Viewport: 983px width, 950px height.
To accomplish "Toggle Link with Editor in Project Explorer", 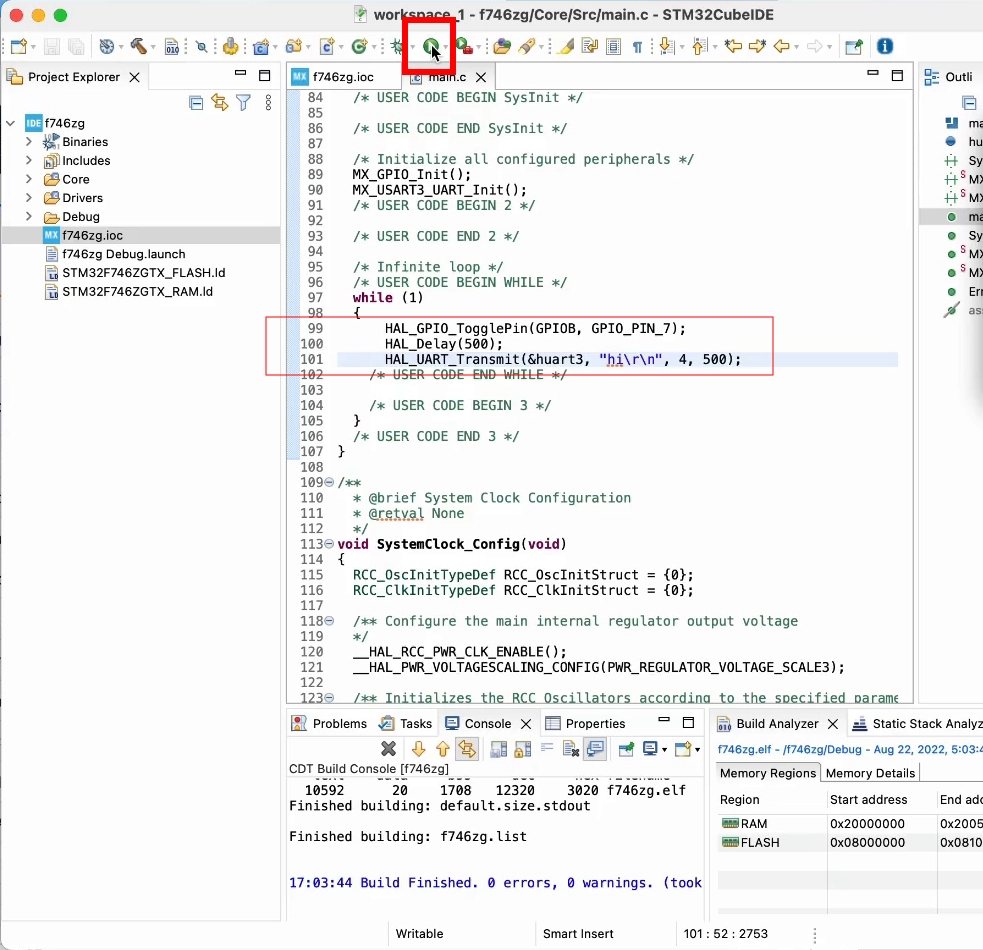I will tap(219, 103).
